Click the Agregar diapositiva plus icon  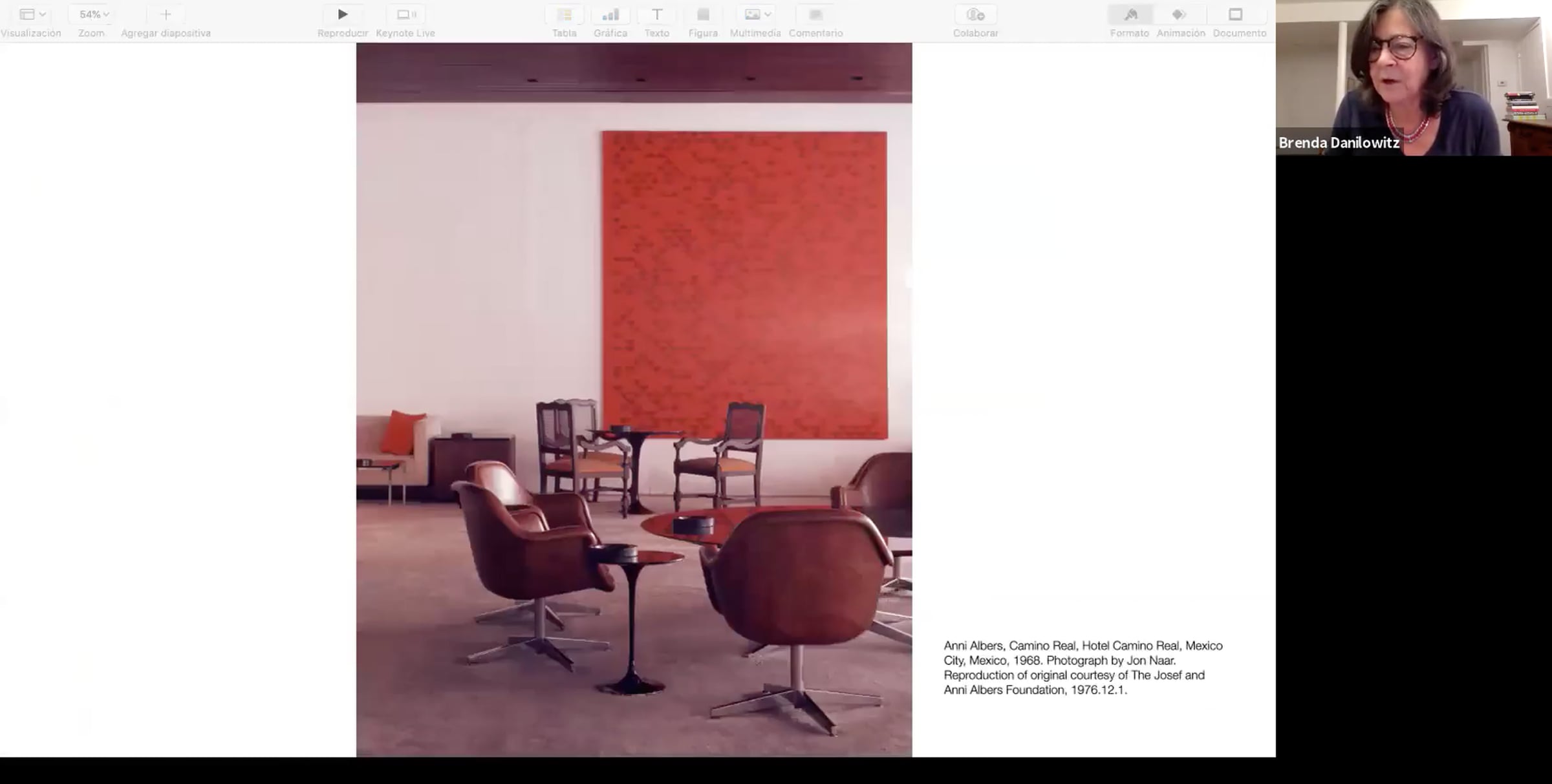coord(166,14)
